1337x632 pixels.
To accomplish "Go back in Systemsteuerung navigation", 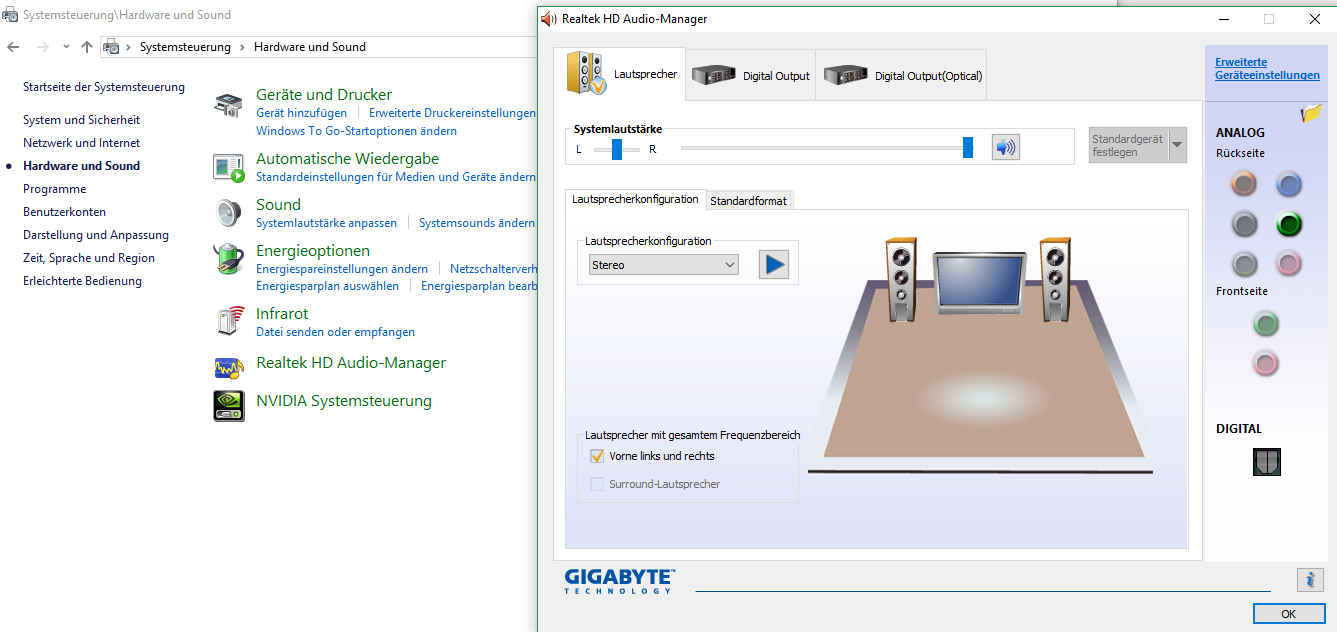I will pos(13,47).
